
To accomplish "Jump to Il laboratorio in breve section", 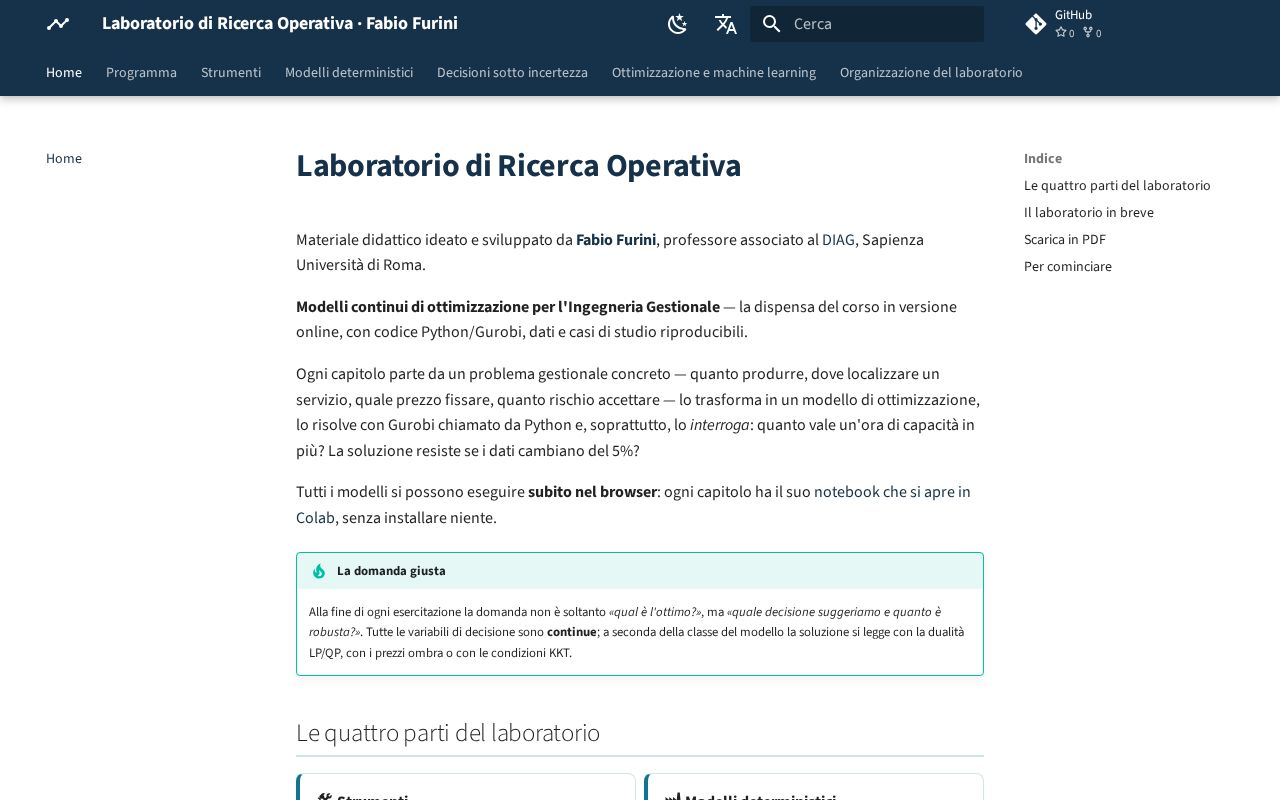I will click(x=1089, y=212).
